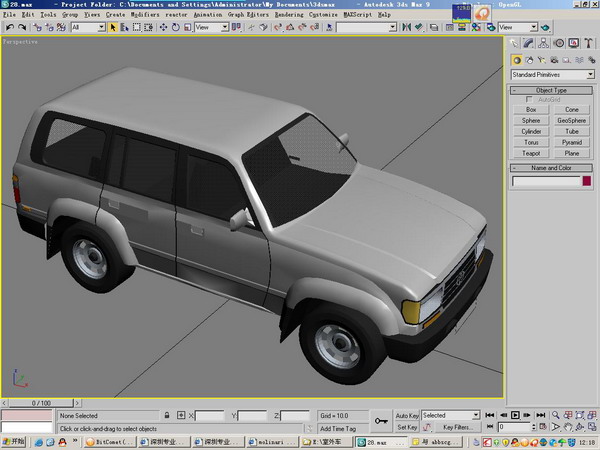Open the Hierarchy panel tab
The width and height of the screenshot is (600, 450).
pos(545,43)
